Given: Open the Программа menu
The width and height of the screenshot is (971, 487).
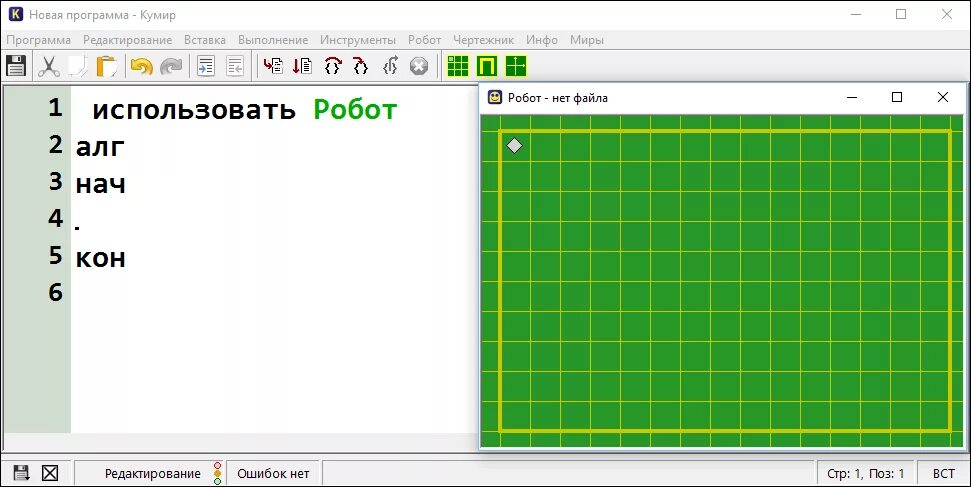Looking at the screenshot, I should [38, 40].
